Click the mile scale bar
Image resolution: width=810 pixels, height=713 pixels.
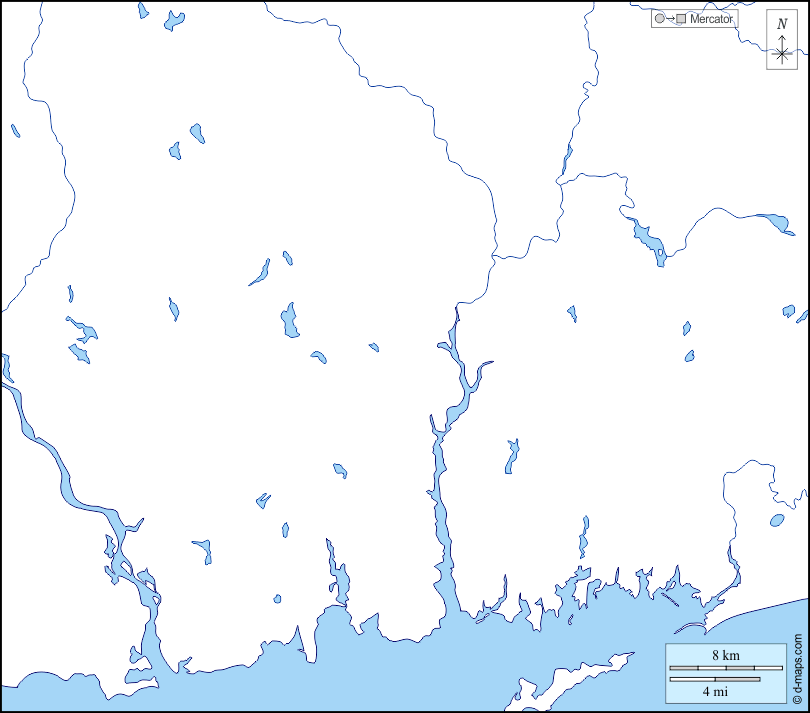click(x=714, y=679)
